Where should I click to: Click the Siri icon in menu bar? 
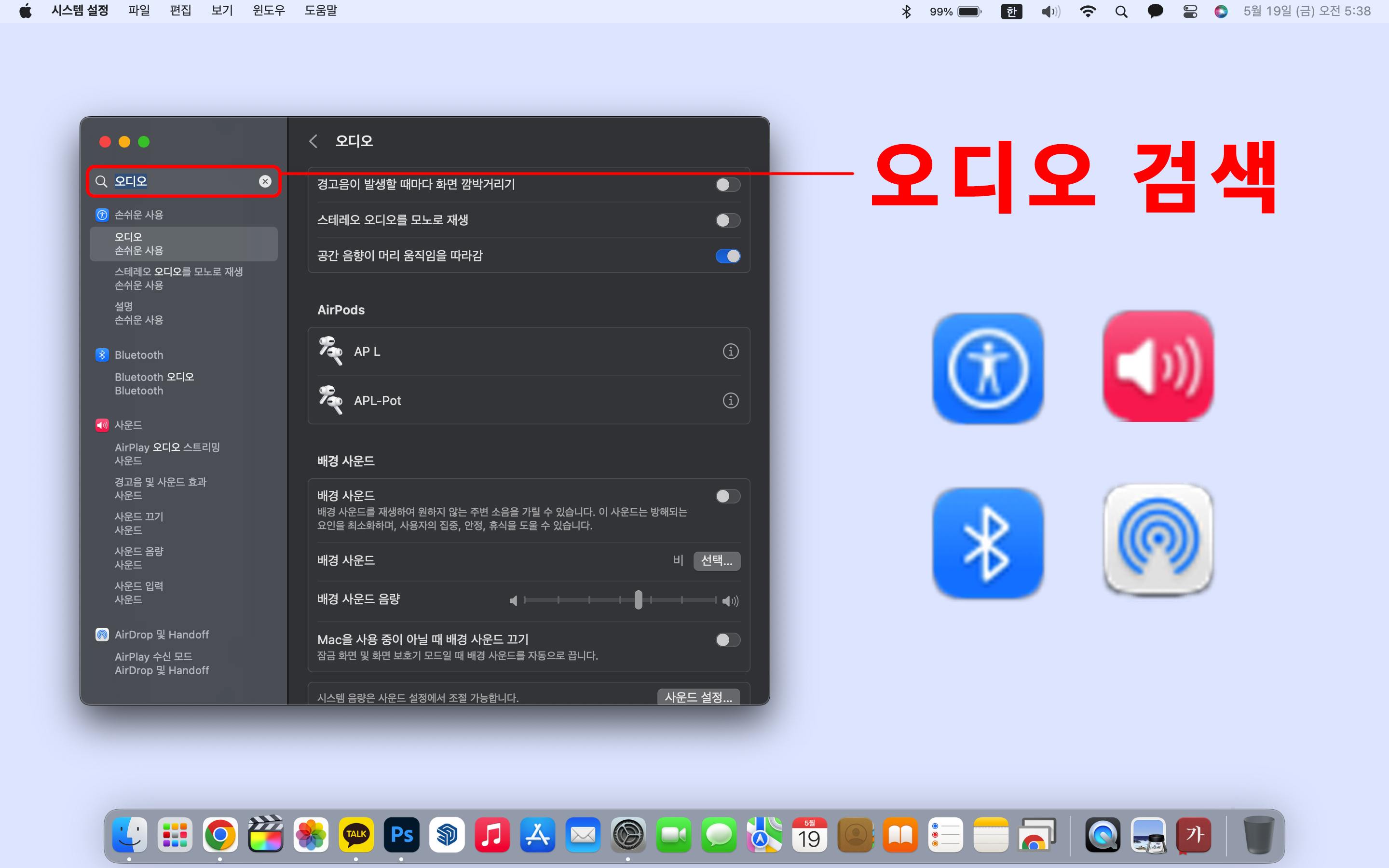[1220, 12]
